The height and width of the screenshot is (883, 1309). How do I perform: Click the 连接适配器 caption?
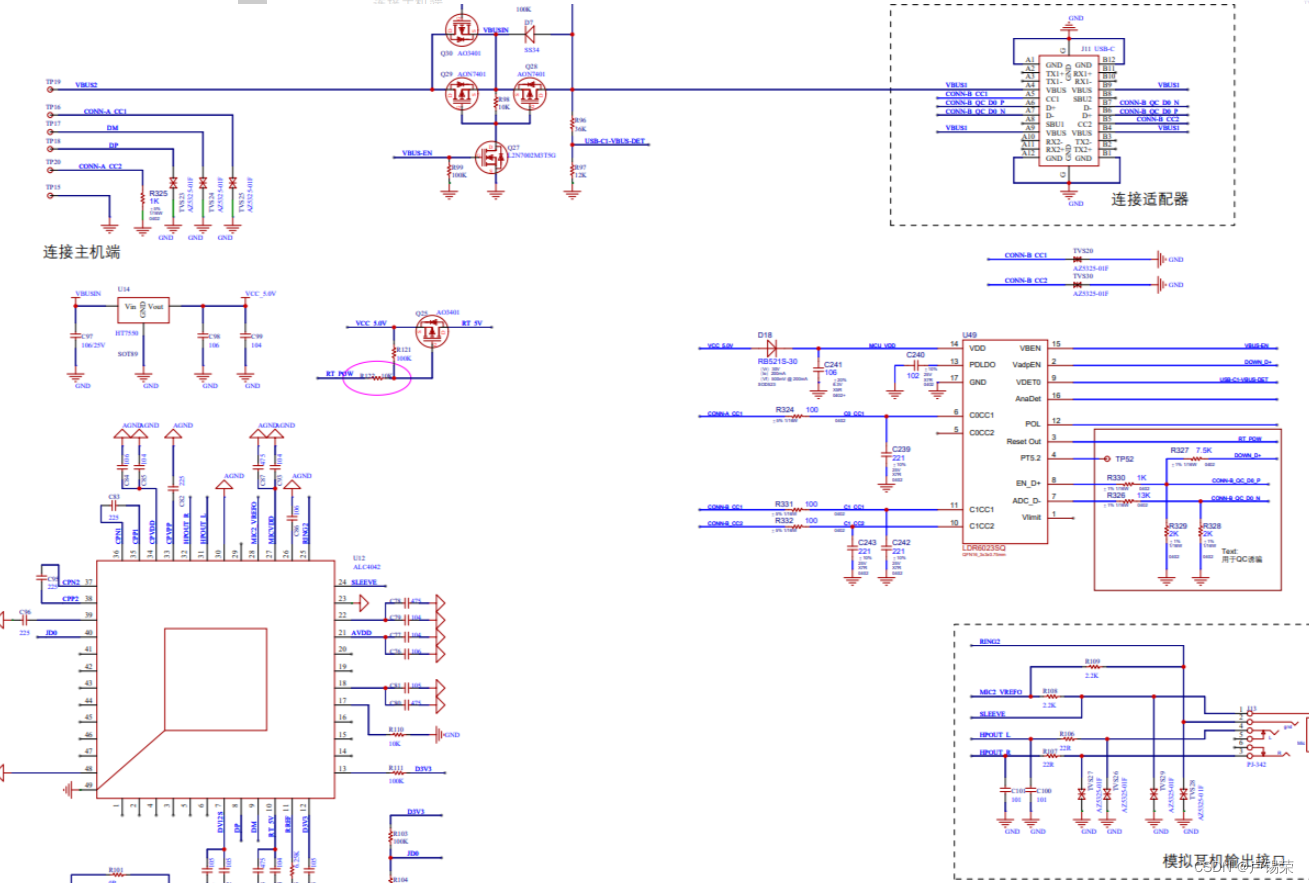pos(1150,199)
